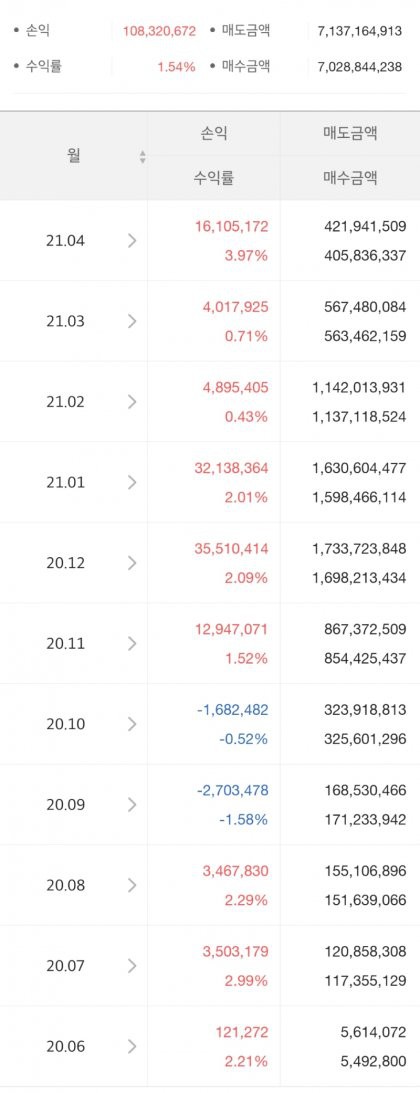Open details chevron for 21.01
The width and height of the screenshot is (420, 1093).
[132, 482]
